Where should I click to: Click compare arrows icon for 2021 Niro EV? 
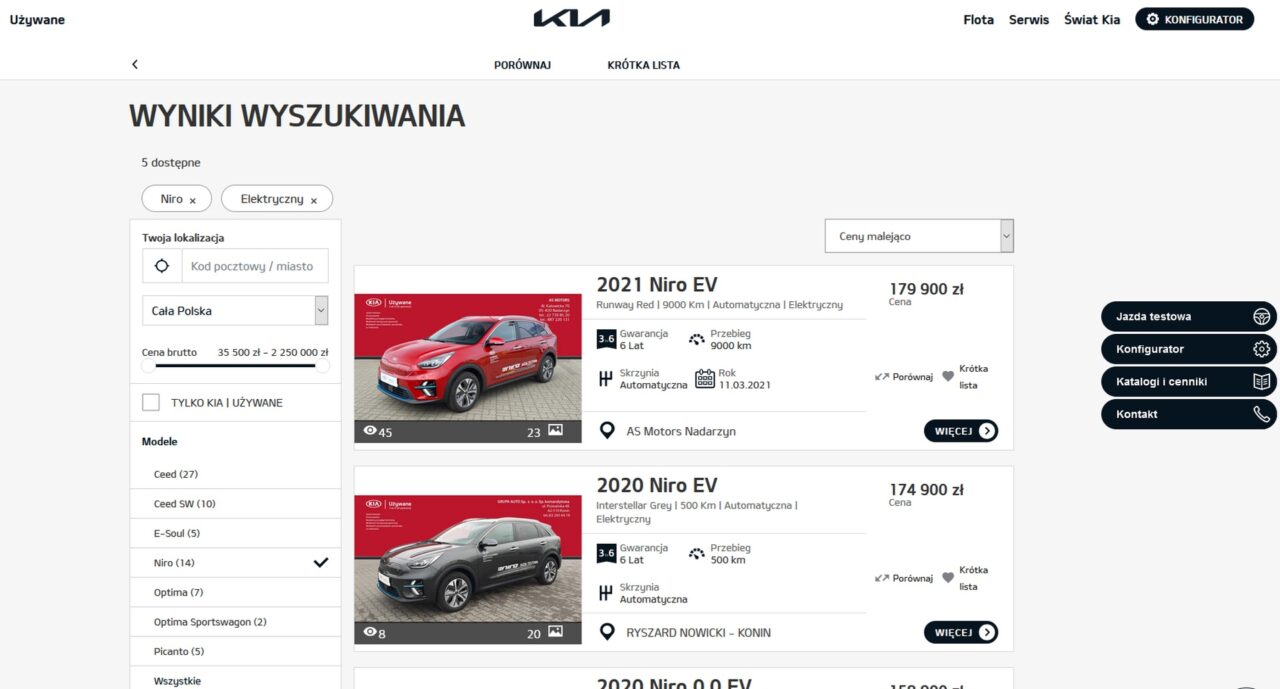[881, 377]
